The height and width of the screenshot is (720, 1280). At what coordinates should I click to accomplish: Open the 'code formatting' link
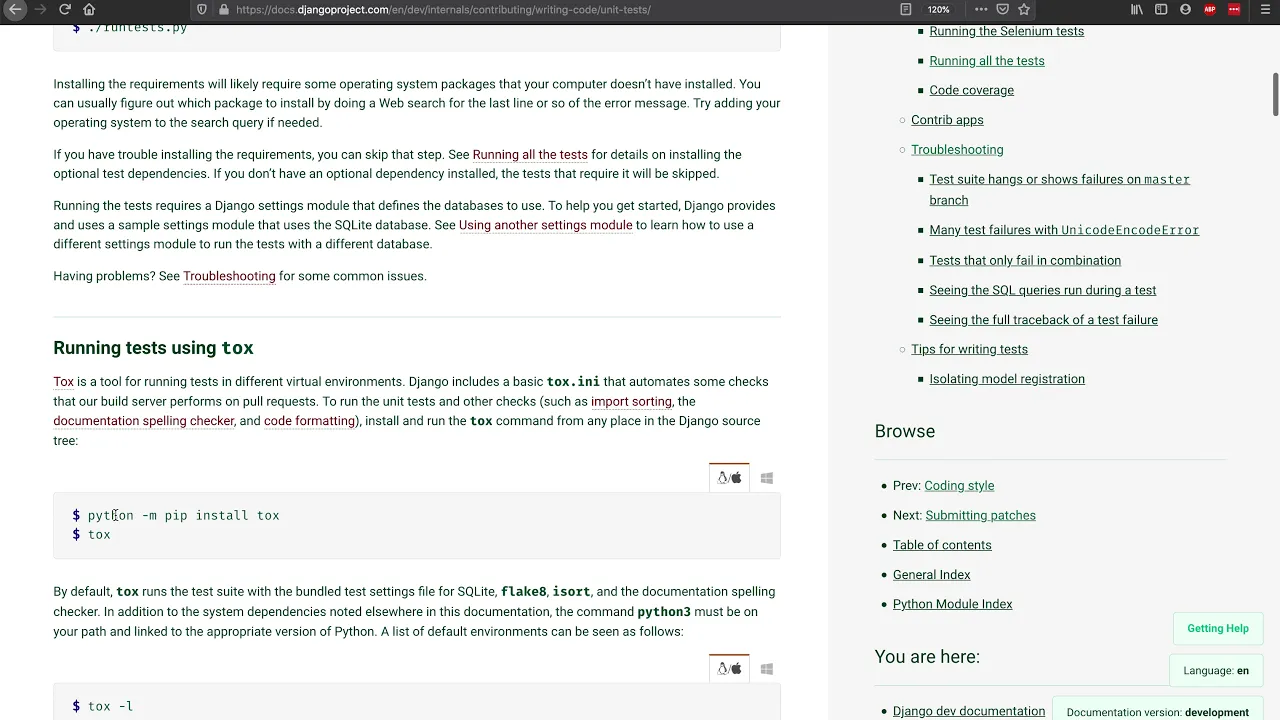click(x=309, y=421)
